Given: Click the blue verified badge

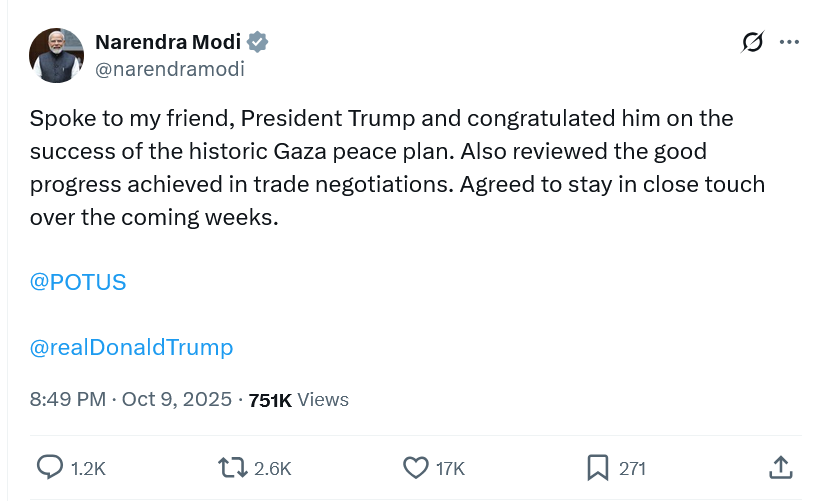Looking at the screenshot, I should point(258,42).
